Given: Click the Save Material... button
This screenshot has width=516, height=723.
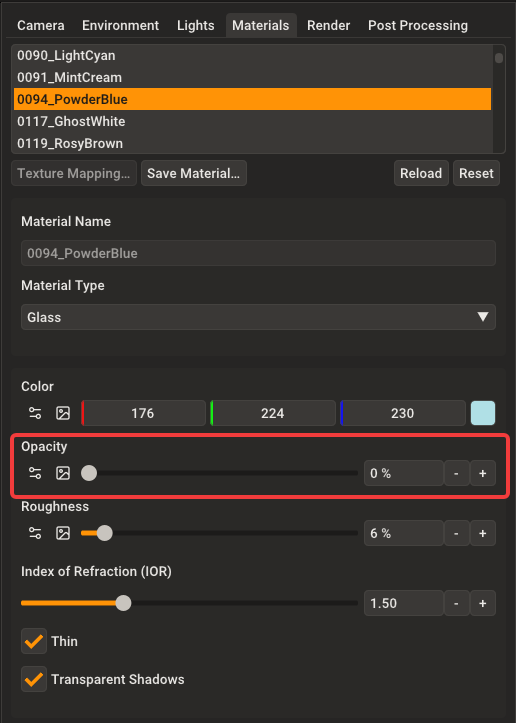Looking at the screenshot, I should pos(194,173).
